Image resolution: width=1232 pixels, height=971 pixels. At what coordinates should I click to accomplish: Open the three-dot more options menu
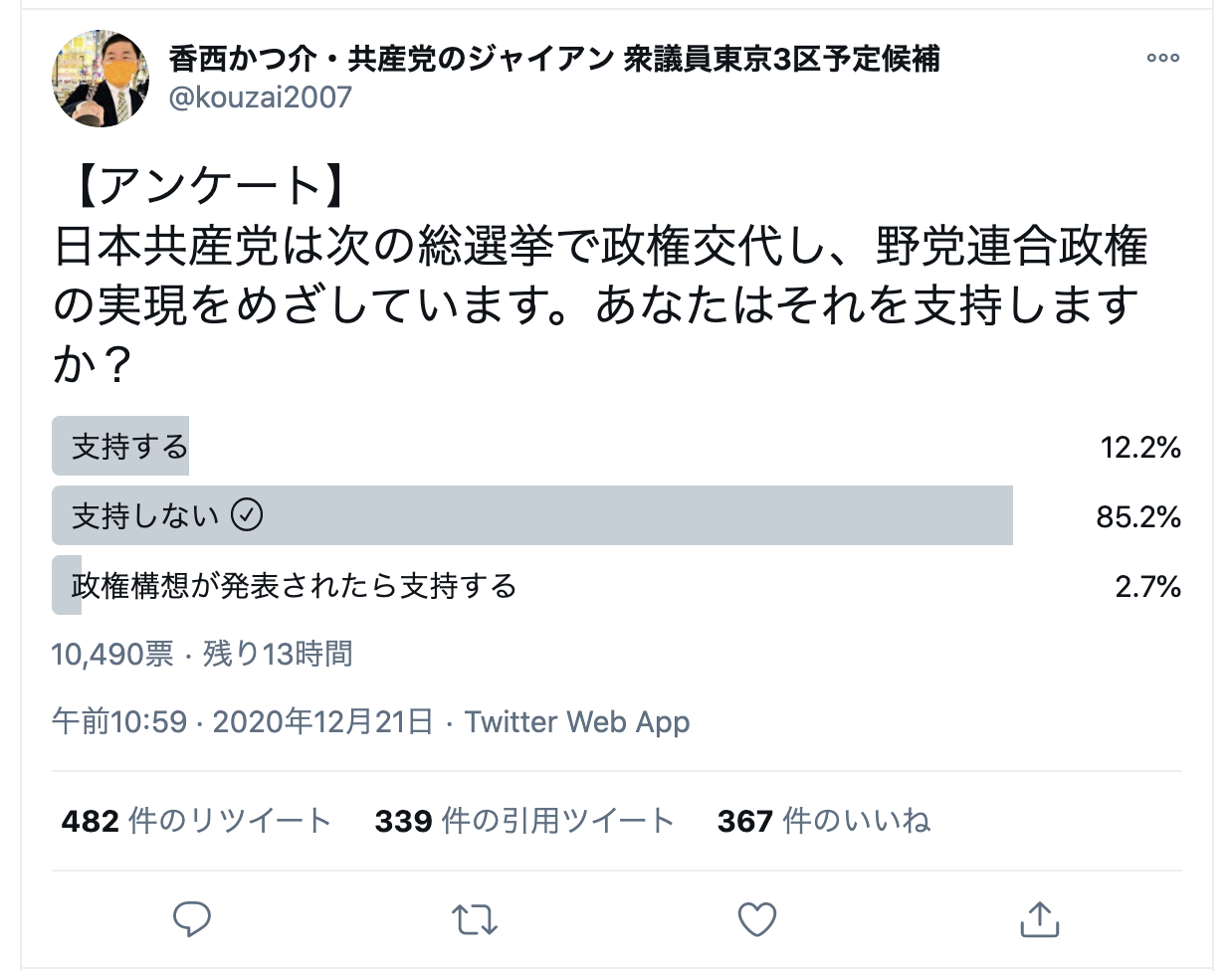[1162, 58]
